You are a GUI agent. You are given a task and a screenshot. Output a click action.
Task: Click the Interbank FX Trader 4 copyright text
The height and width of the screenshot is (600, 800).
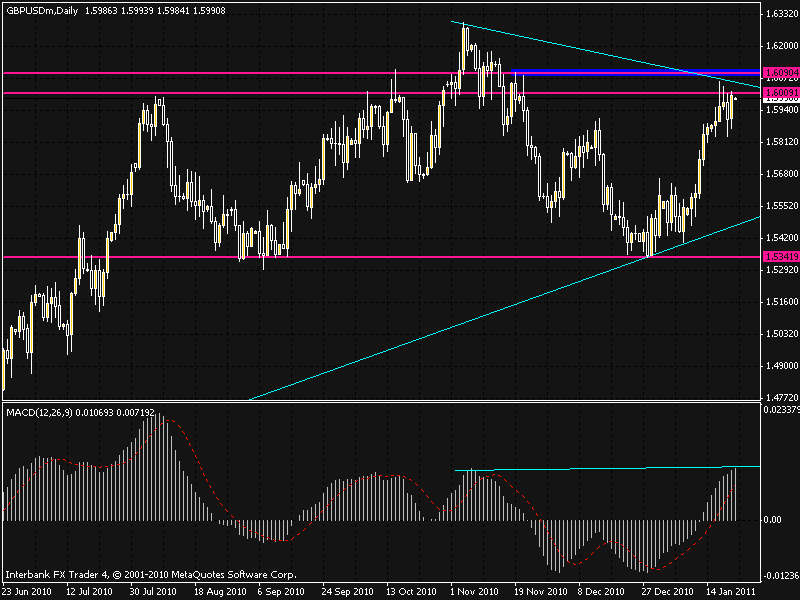[x=150, y=575]
